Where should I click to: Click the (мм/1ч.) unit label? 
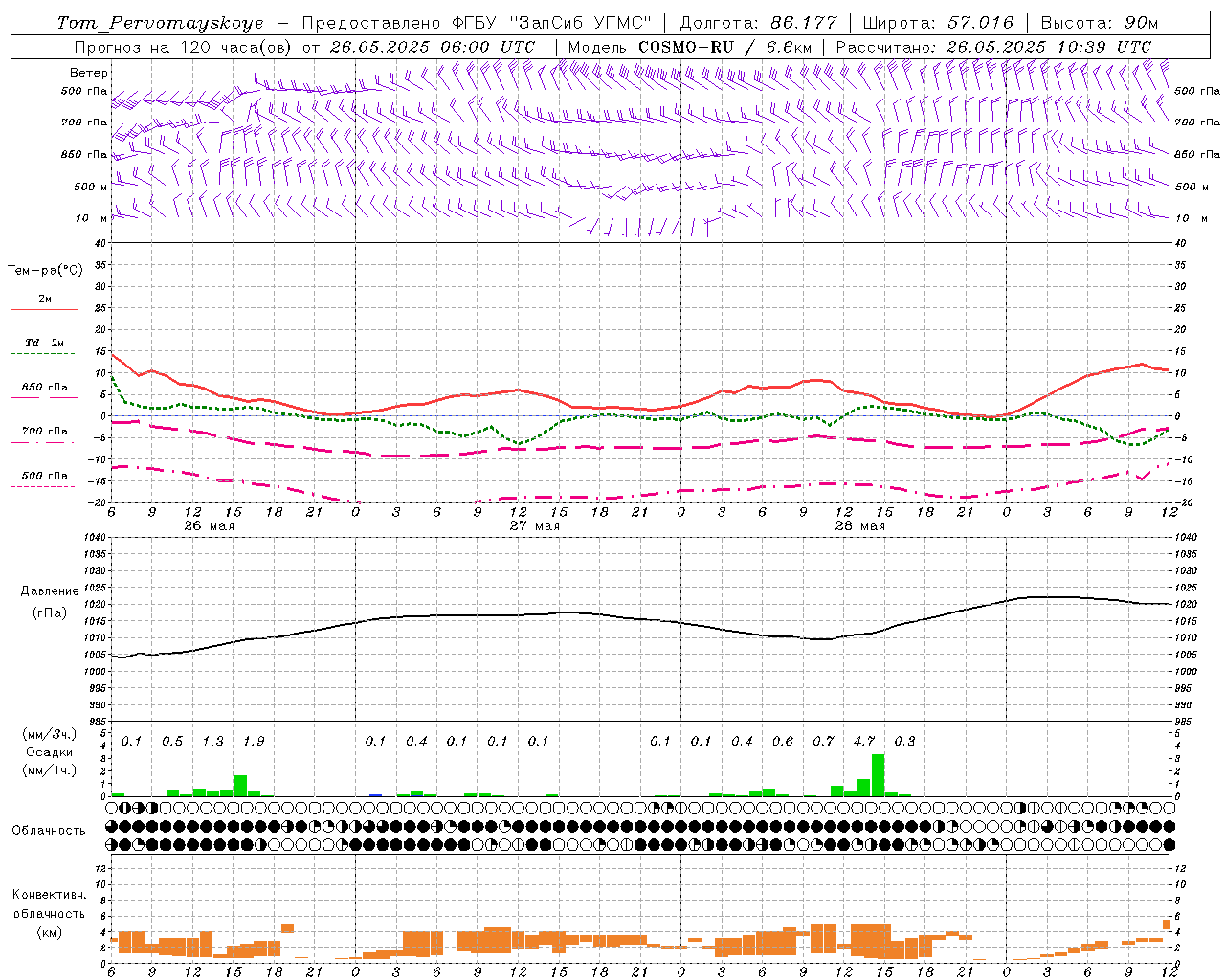49,770
